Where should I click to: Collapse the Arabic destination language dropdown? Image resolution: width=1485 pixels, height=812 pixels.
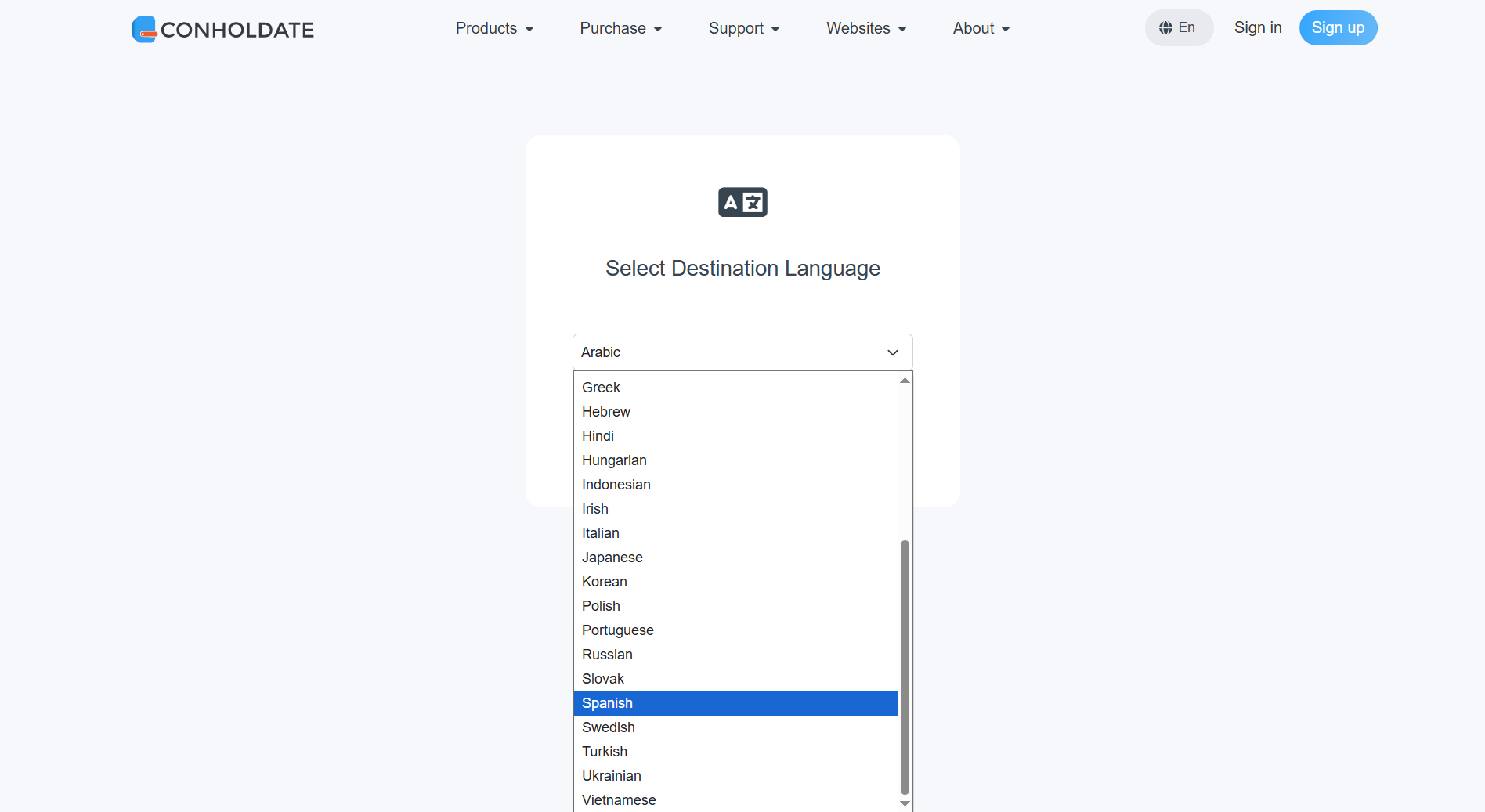click(742, 352)
